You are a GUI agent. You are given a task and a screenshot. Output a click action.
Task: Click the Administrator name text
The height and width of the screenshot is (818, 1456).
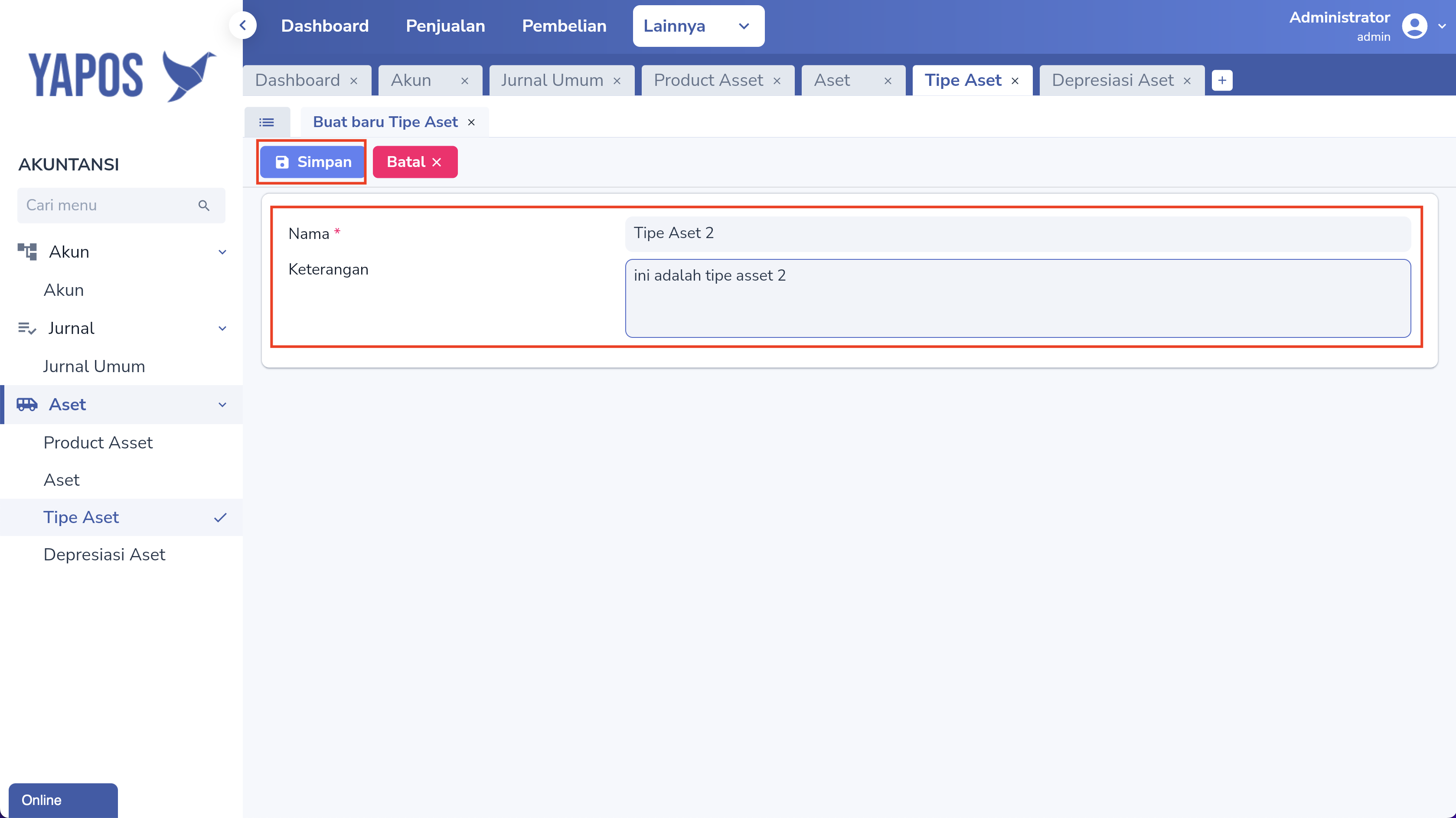[1339, 17]
